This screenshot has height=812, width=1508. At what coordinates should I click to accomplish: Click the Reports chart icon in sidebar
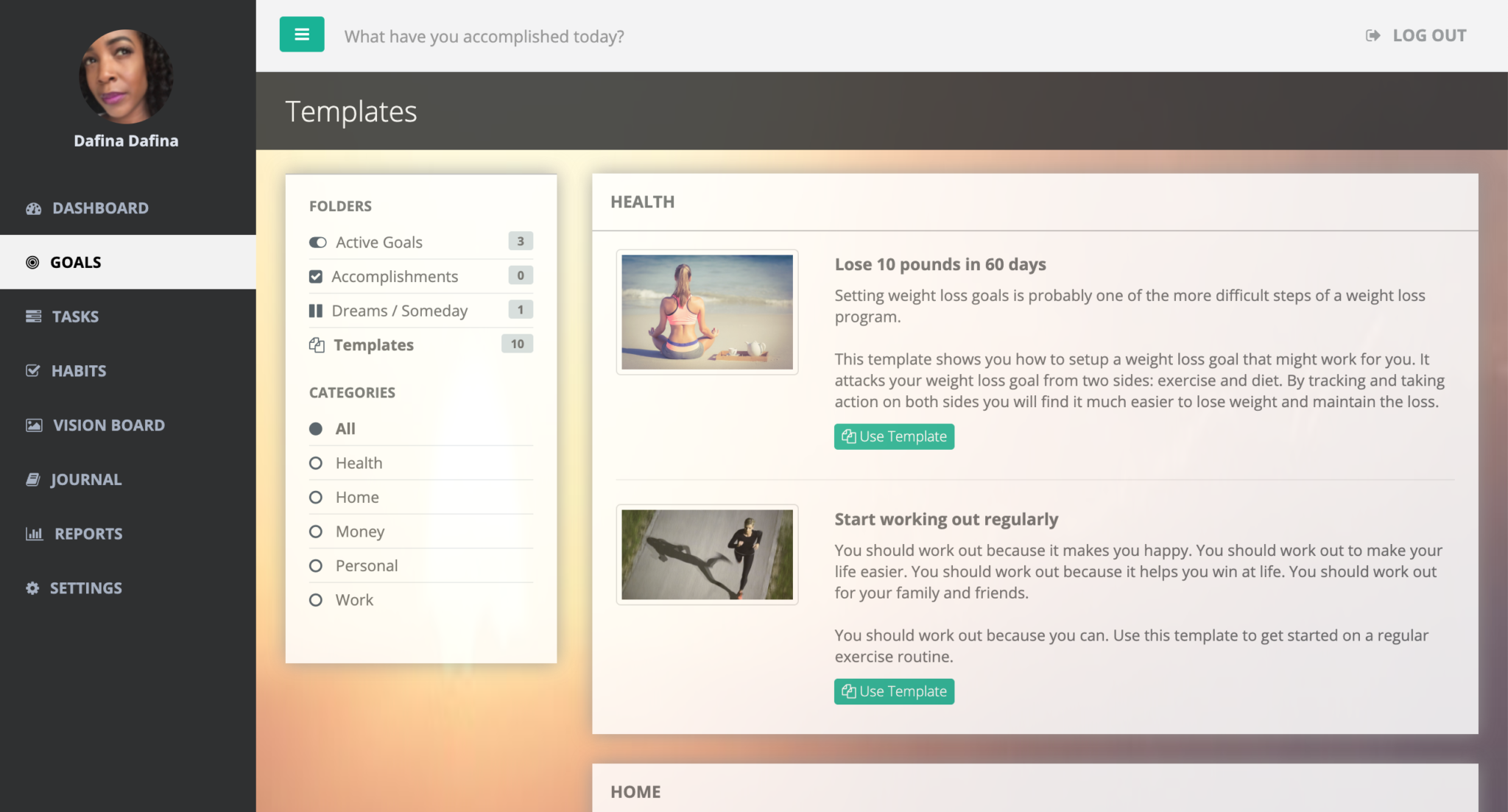point(35,534)
